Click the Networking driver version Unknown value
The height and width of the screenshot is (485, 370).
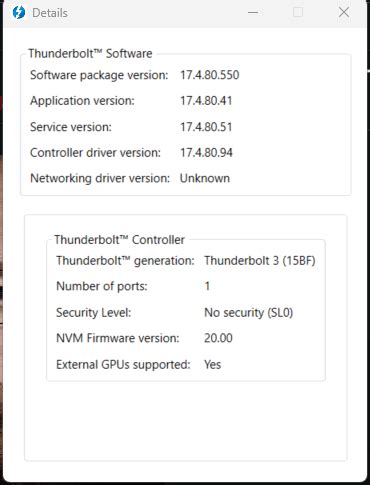pyautogui.click(x=205, y=178)
